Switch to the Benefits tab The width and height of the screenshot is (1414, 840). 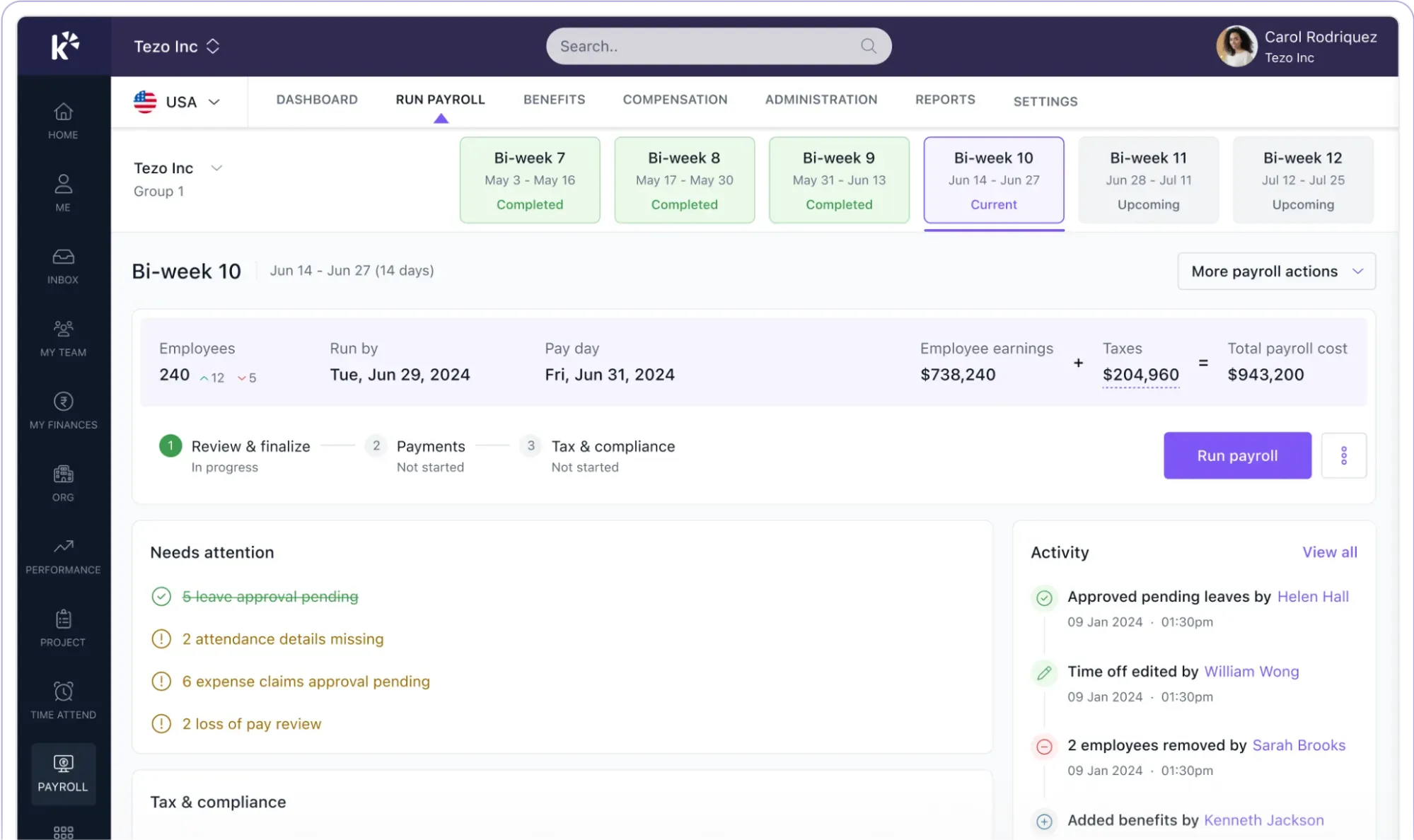[x=554, y=100]
